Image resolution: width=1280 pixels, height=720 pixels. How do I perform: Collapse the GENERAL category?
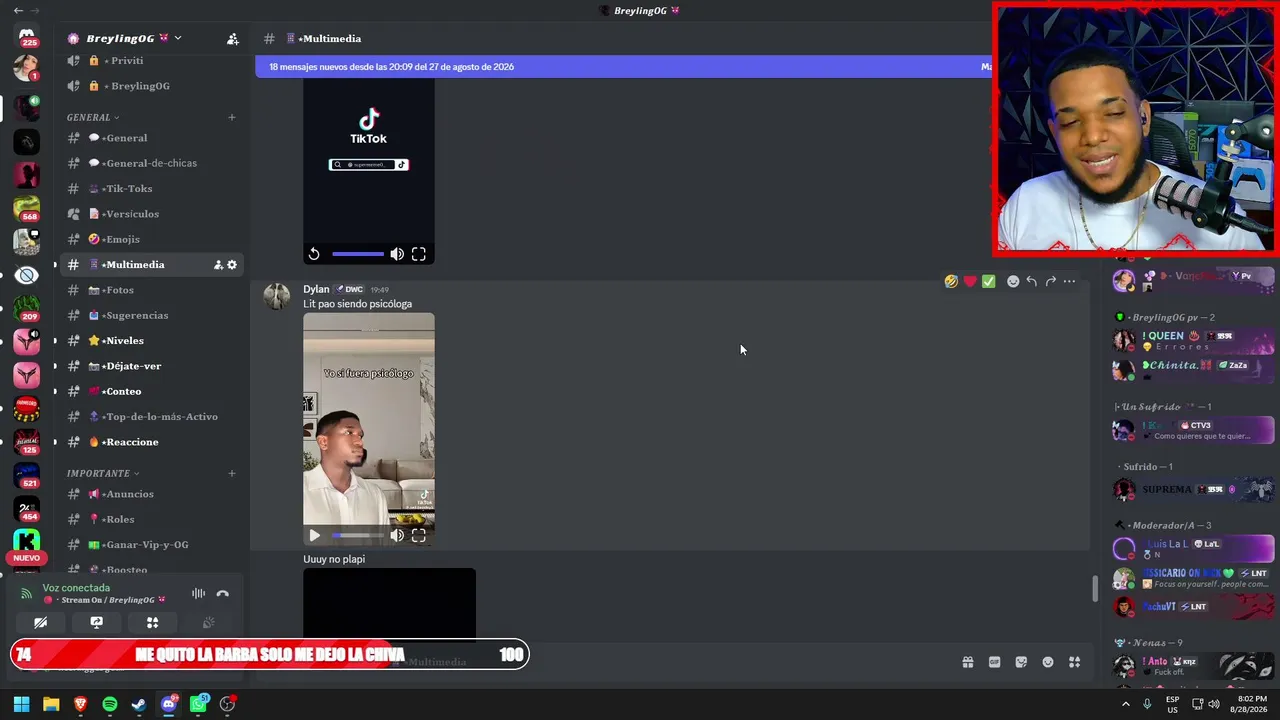coord(93,117)
